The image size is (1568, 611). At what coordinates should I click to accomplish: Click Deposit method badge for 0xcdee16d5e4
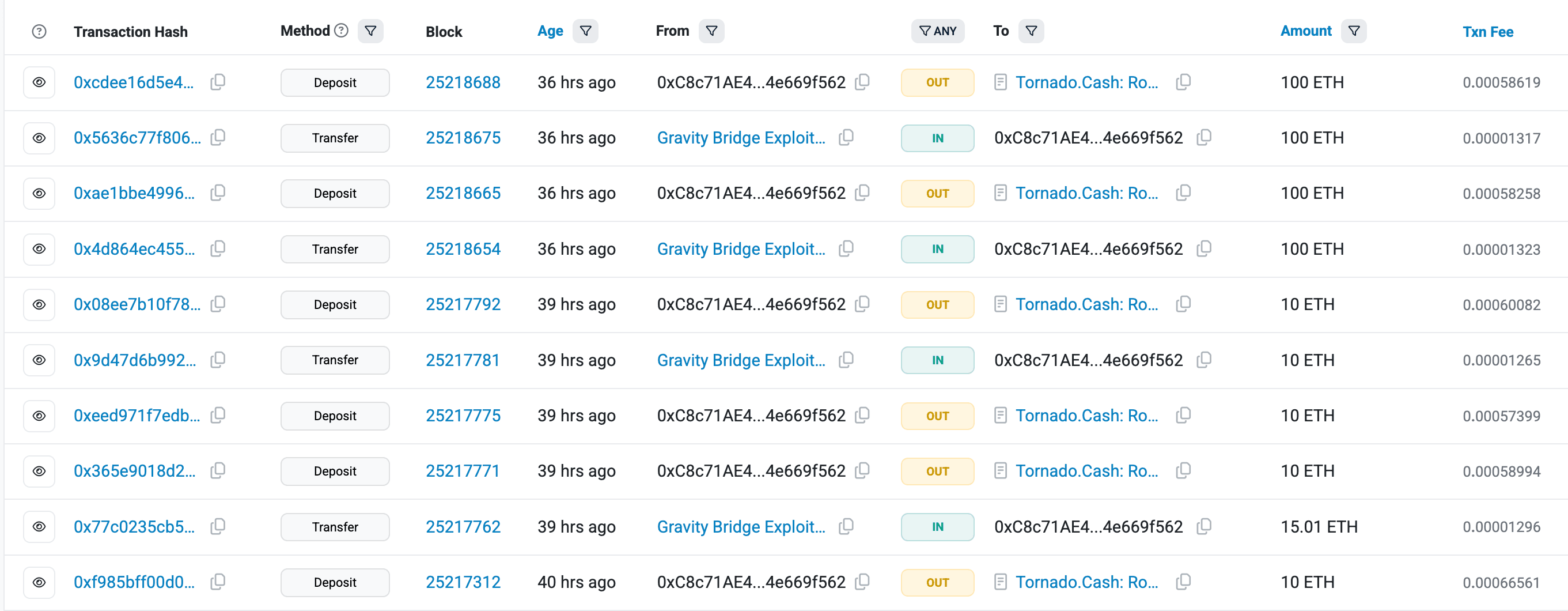(335, 82)
